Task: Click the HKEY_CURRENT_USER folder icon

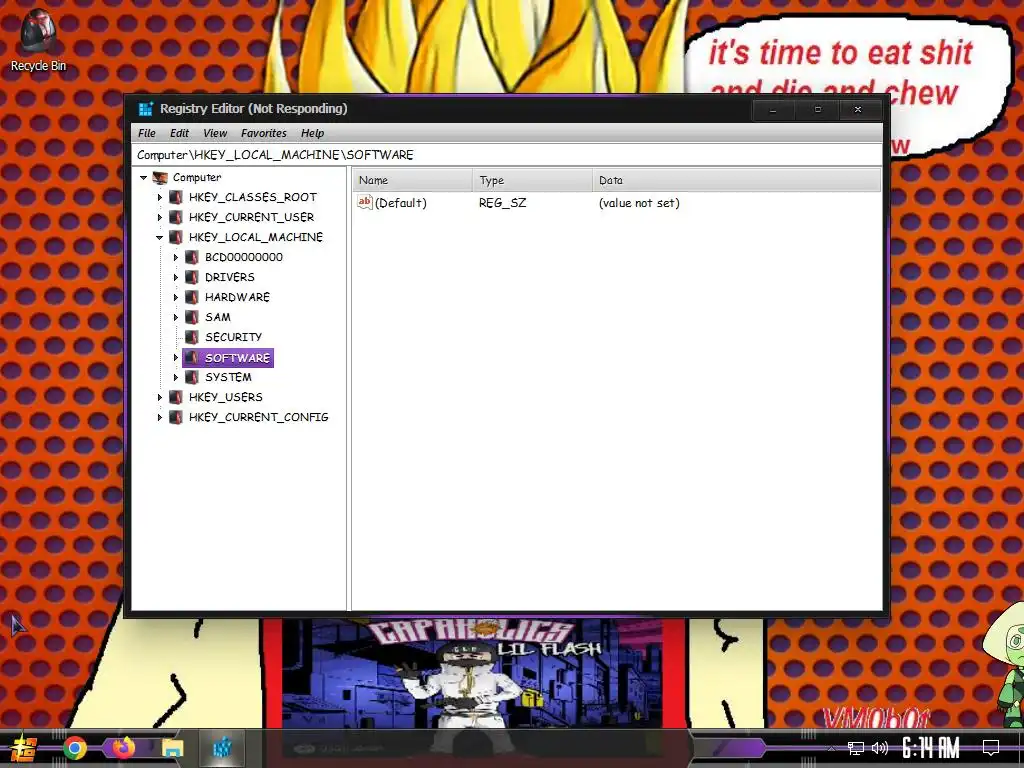Action: [x=175, y=217]
